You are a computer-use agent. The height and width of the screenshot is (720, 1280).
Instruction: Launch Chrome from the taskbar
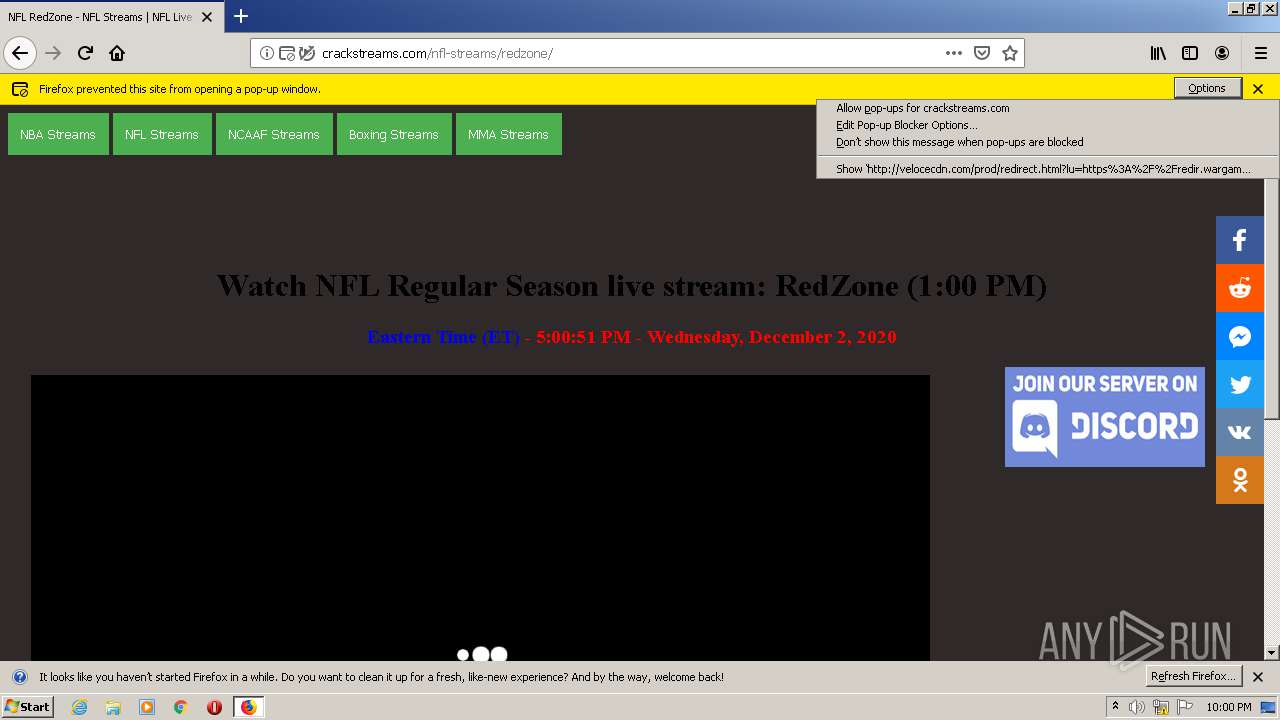click(x=181, y=707)
